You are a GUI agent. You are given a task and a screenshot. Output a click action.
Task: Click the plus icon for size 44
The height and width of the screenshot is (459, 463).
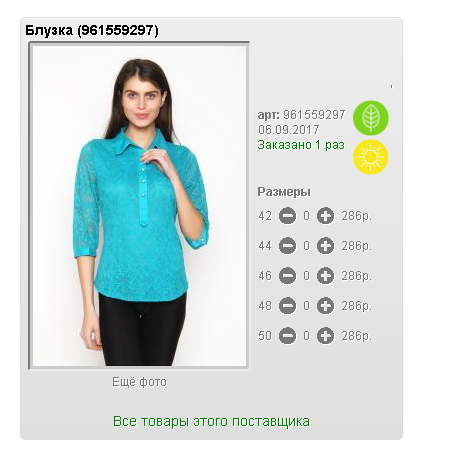(325, 246)
